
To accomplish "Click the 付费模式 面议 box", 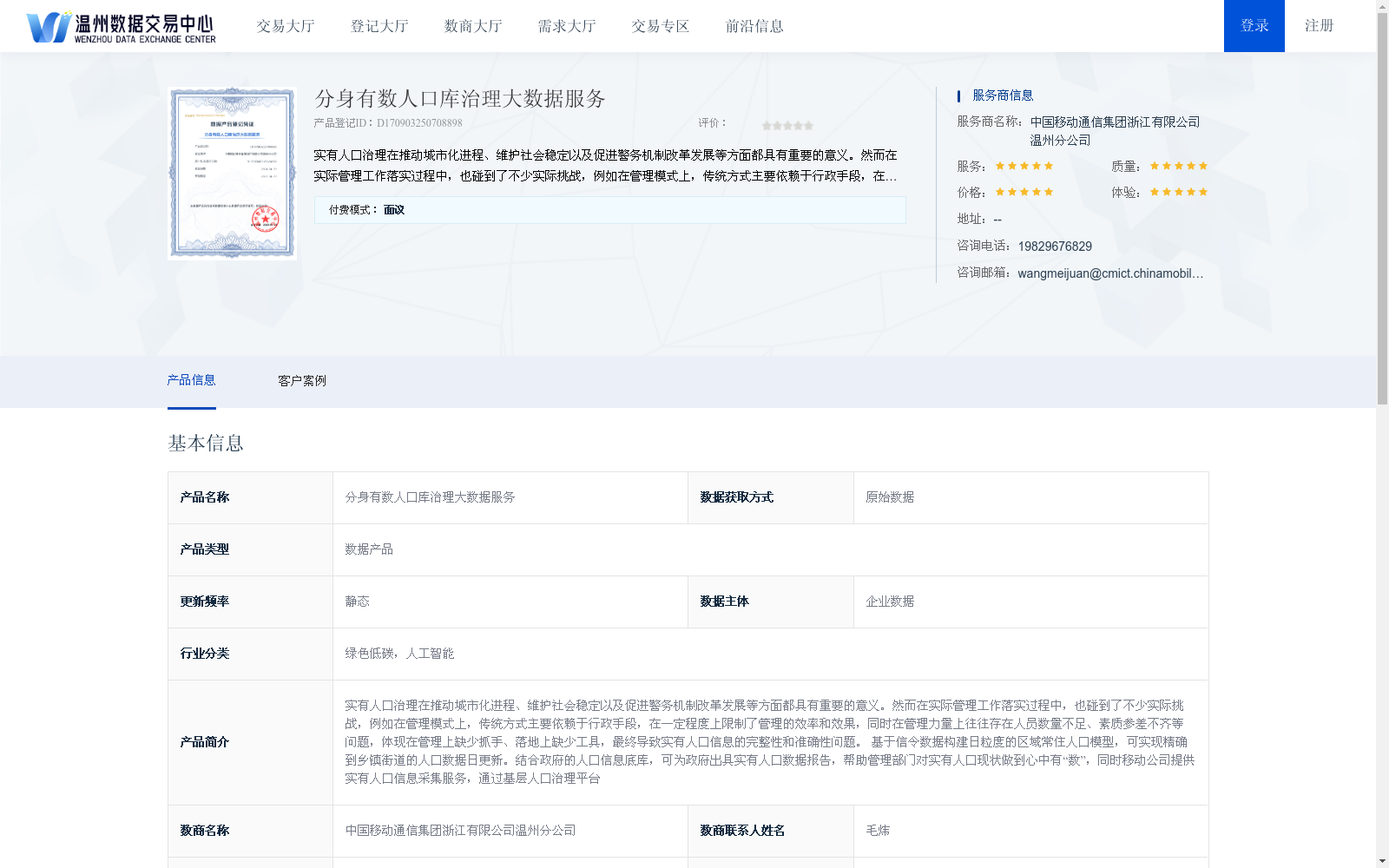I will point(609,210).
